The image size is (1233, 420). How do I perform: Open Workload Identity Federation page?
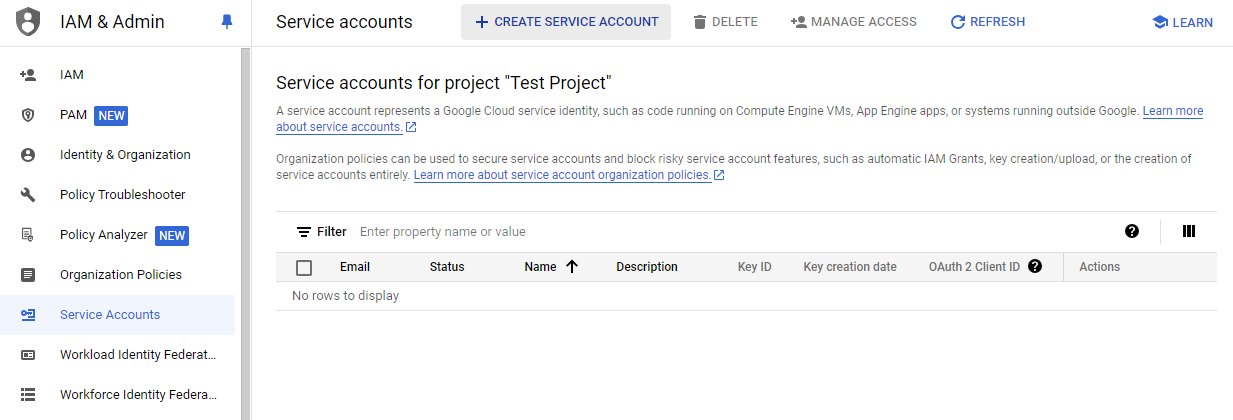tap(137, 355)
